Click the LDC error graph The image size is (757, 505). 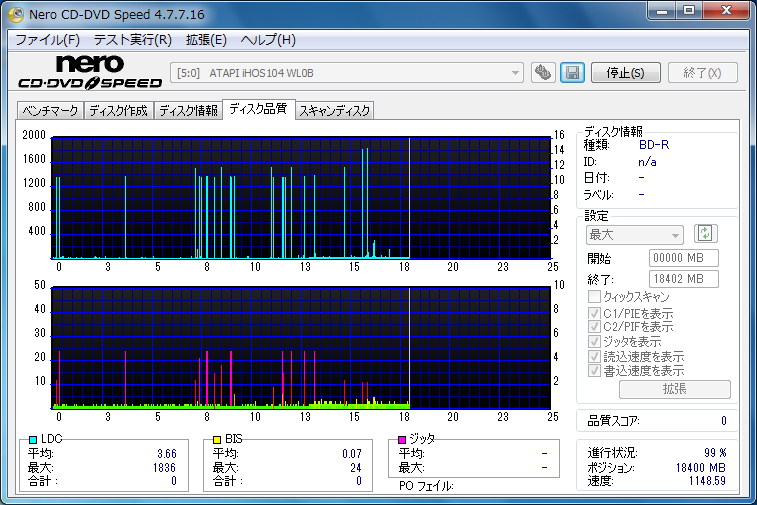[301, 198]
